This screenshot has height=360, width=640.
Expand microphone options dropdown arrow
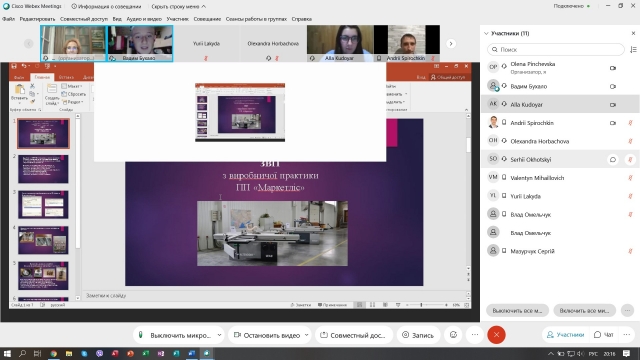[220, 335]
